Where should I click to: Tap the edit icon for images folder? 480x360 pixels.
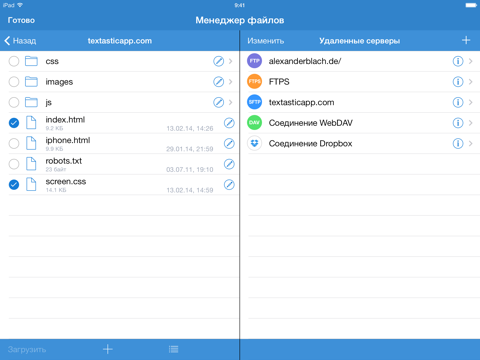pyautogui.click(x=218, y=82)
